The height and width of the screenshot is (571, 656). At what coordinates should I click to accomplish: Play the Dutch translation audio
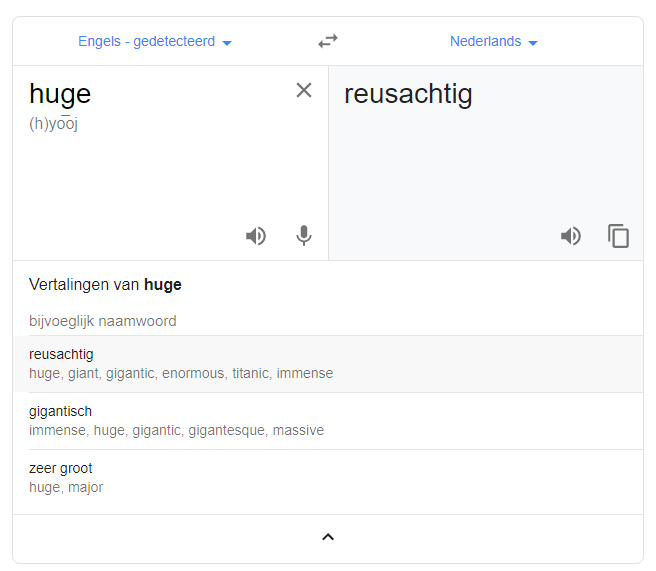(x=571, y=236)
